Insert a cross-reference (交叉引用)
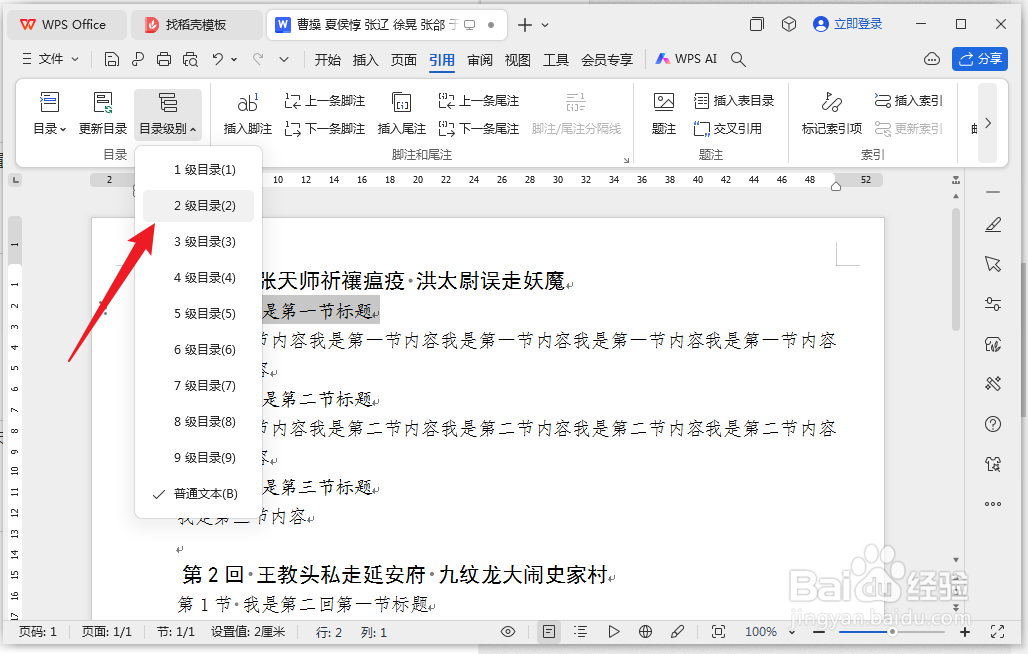The width and height of the screenshot is (1028, 654). [728, 128]
